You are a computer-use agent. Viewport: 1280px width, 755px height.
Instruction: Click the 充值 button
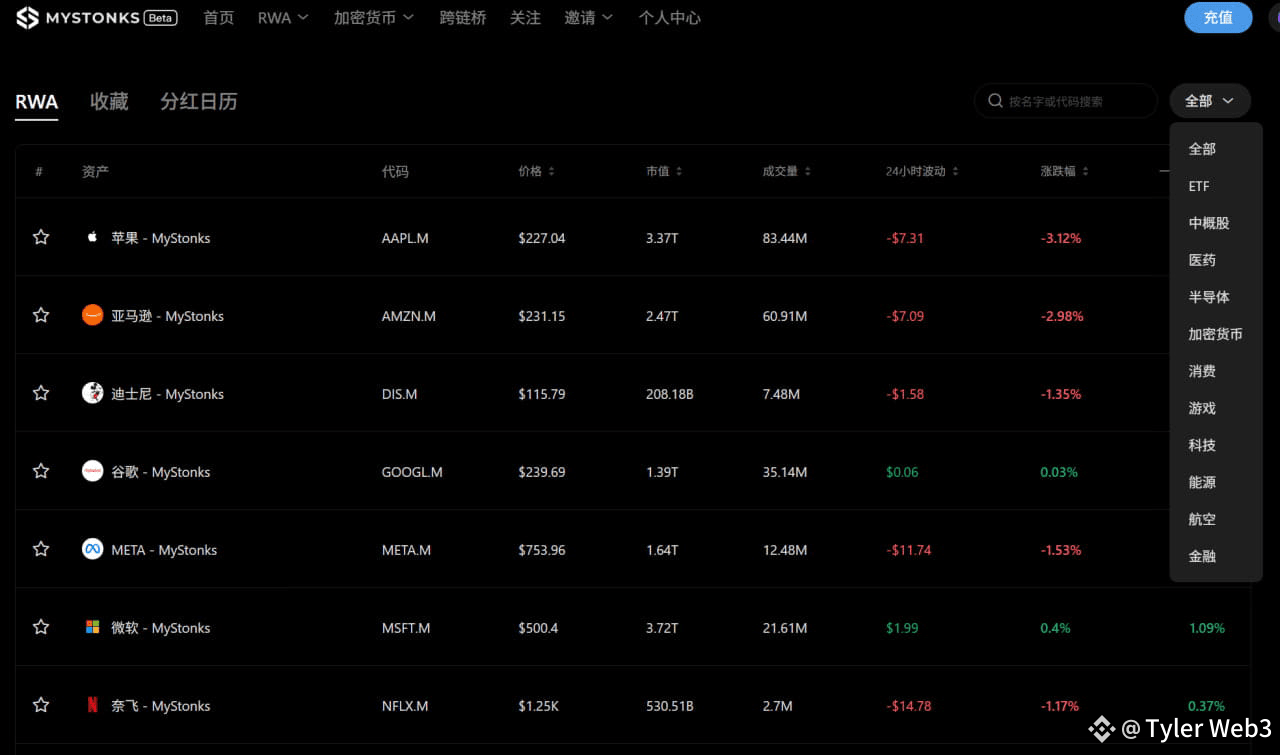coord(1218,18)
